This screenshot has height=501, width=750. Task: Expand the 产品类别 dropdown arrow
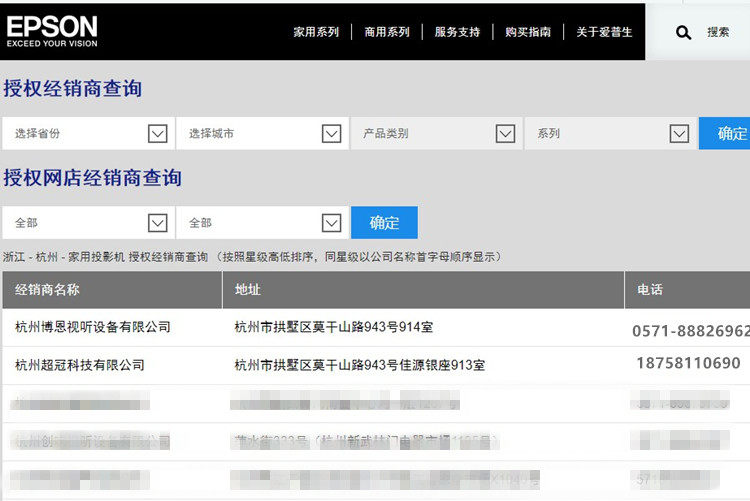pyautogui.click(x=505, y=134)
